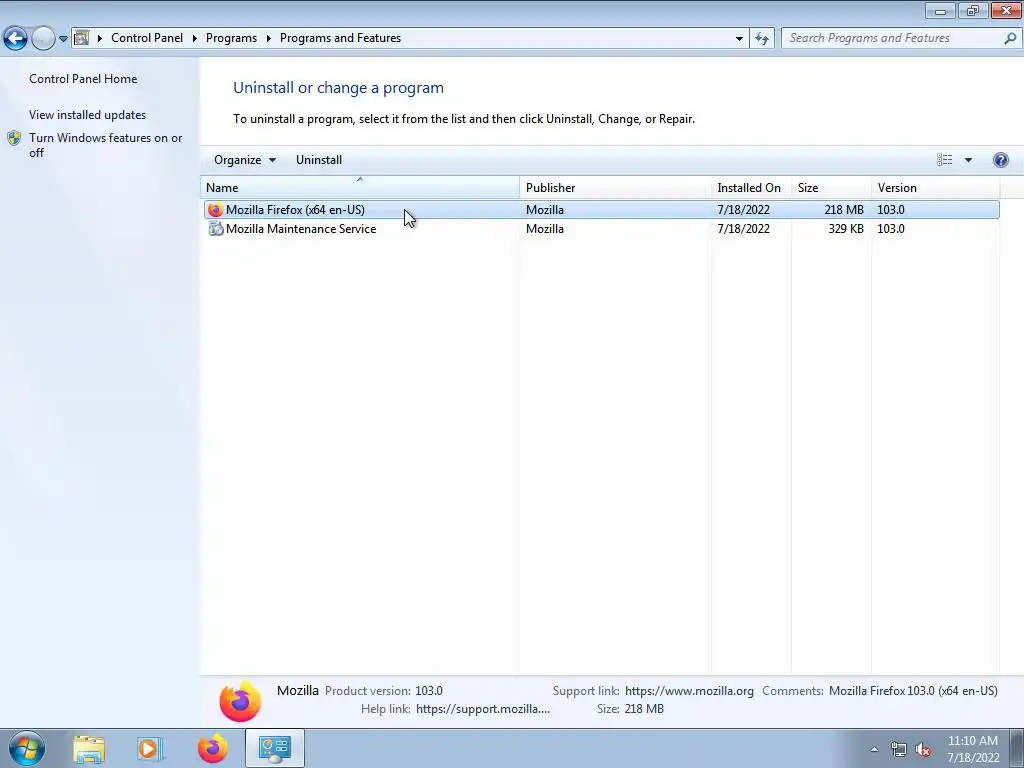
Task: Click the Control Panel icon in address bar
Action: [x=81, y=38]
